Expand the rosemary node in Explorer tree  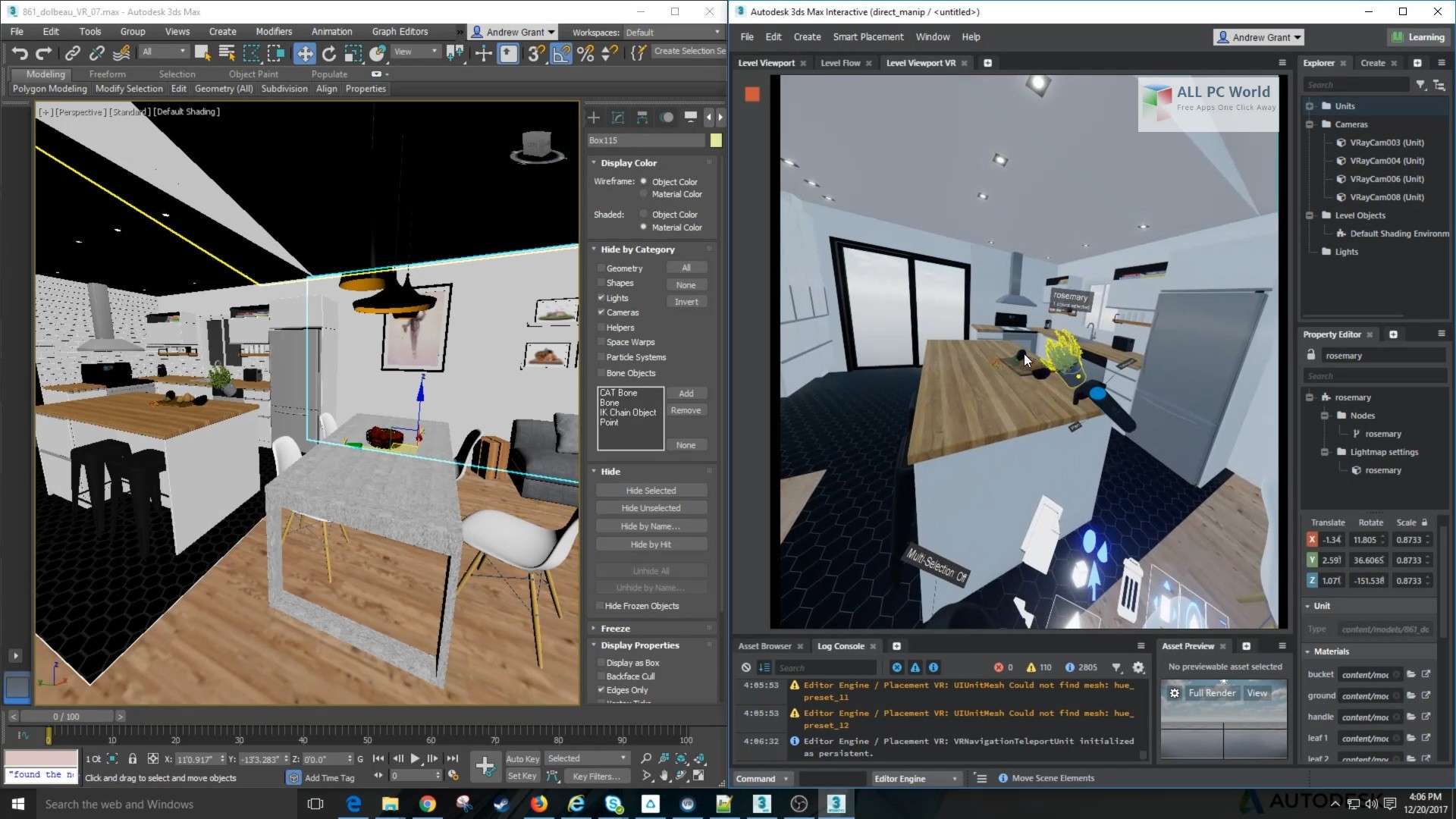pos(1309,397)
